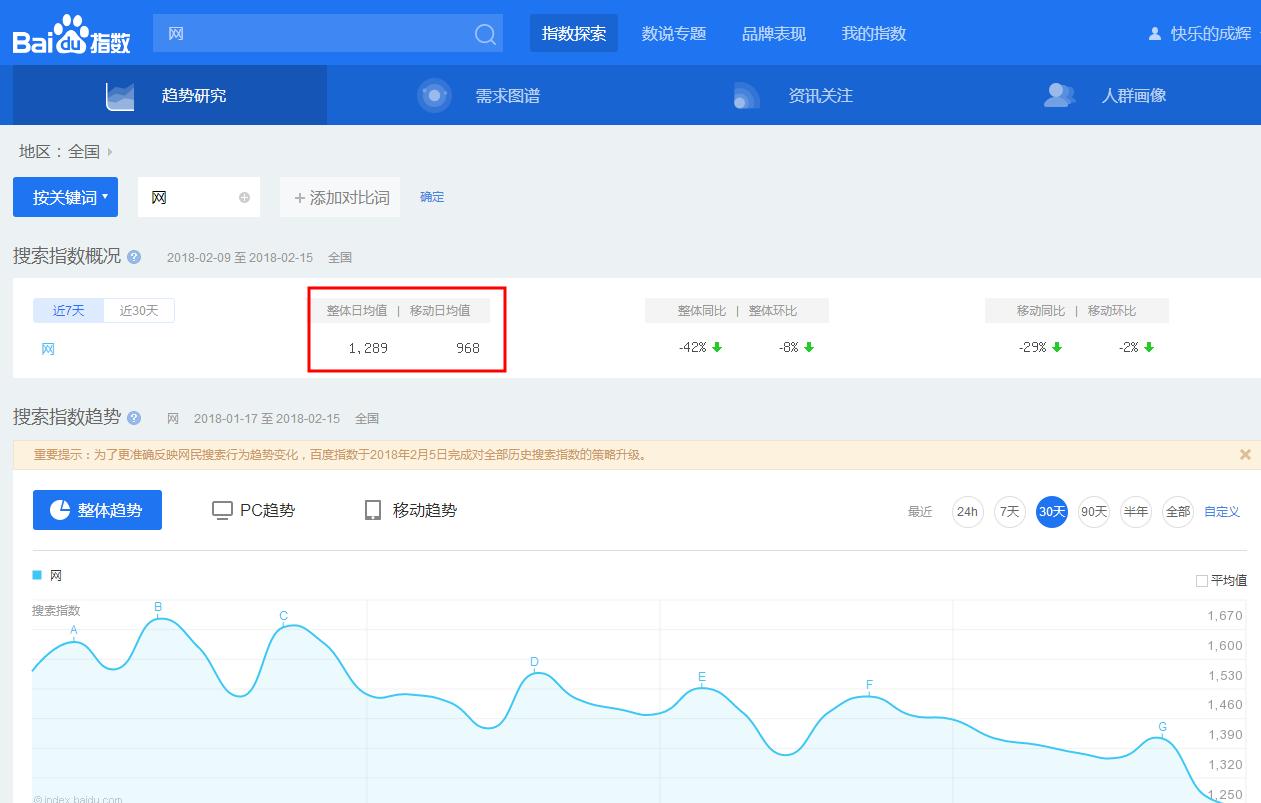This screenshot has height=803, width=1261.
Task: Click the chart icon beside 趋势研究
Action: tap(119, 94)
